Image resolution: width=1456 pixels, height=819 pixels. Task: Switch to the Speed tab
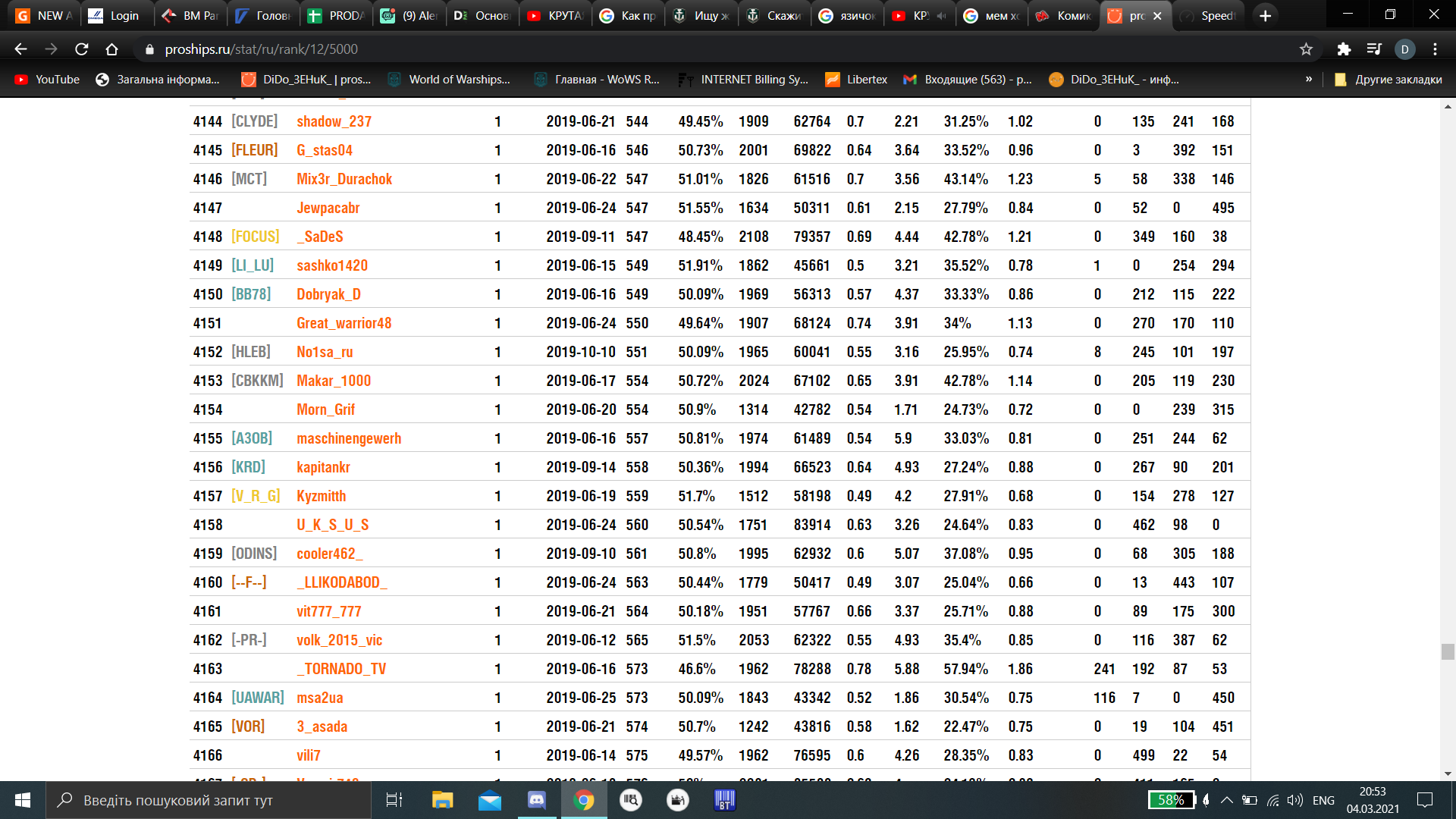(1209, 16)
